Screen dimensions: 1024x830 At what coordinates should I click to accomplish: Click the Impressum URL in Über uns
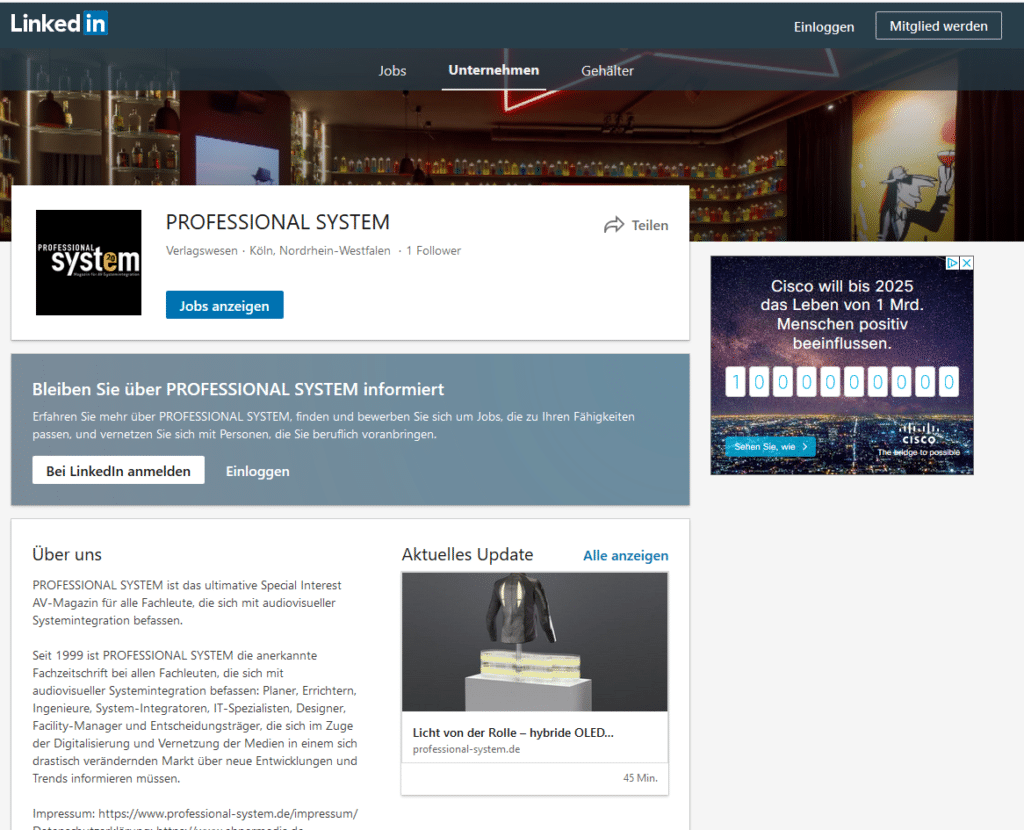pos(228,814)
